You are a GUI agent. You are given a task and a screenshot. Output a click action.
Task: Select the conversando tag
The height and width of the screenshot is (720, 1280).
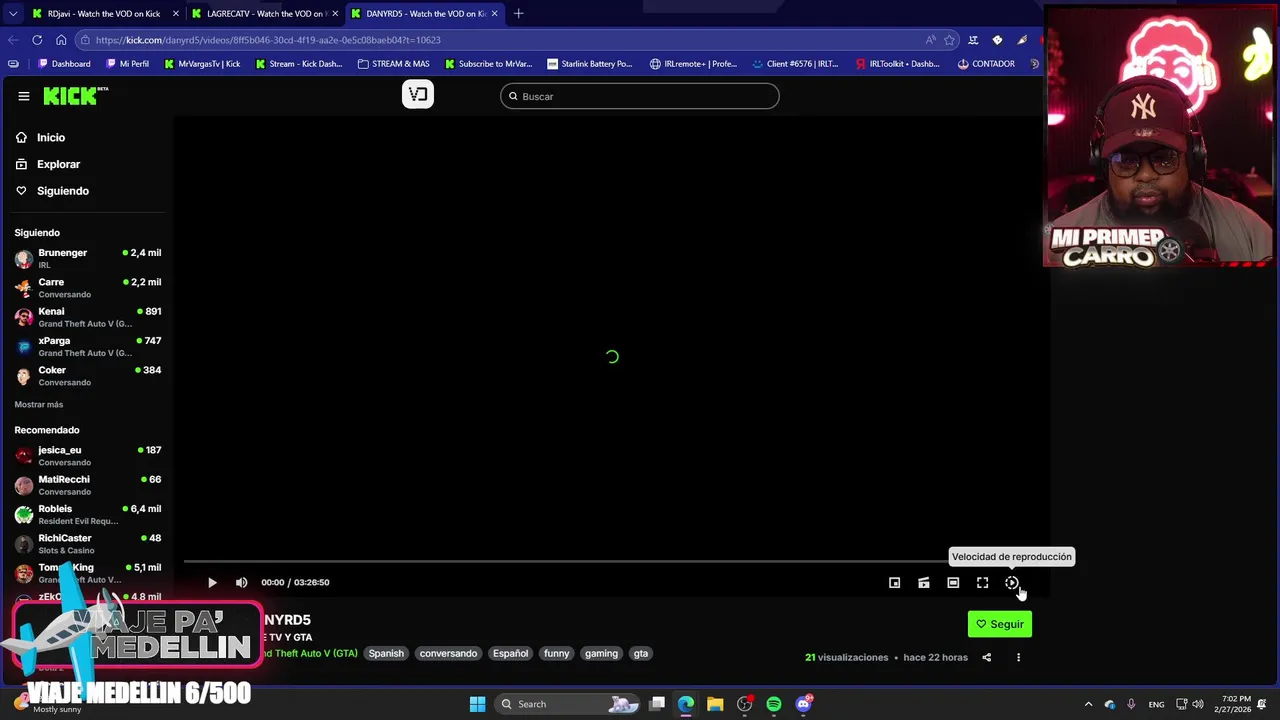click(x=448, y=653)
